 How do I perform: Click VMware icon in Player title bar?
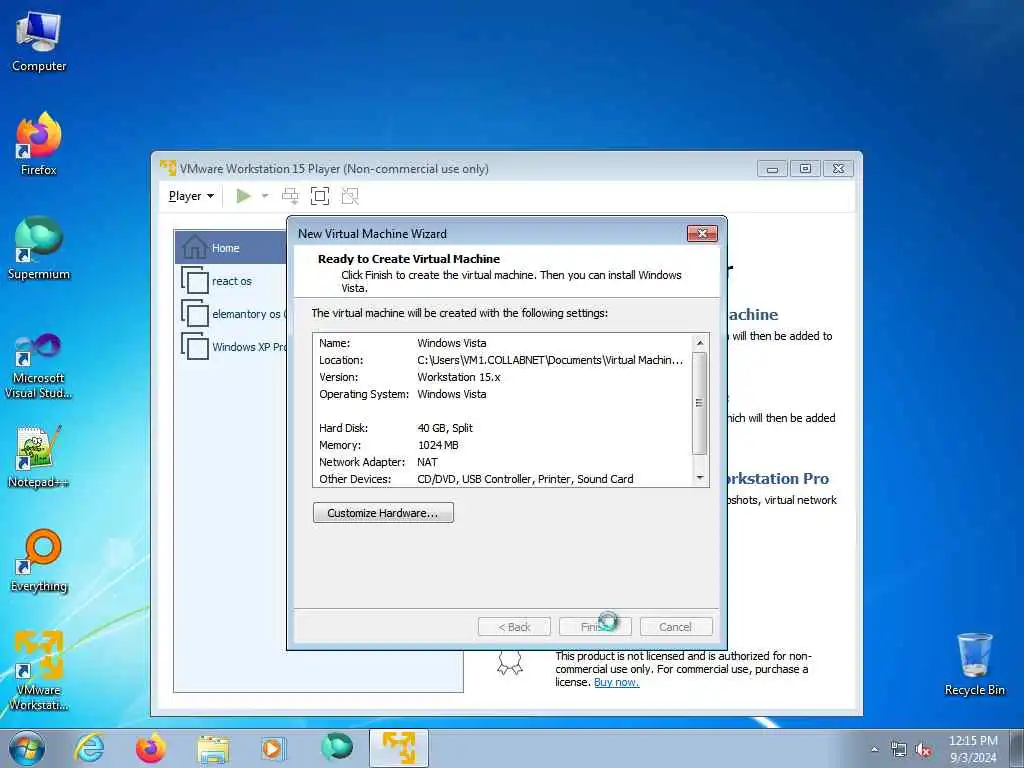pos(168,168)
